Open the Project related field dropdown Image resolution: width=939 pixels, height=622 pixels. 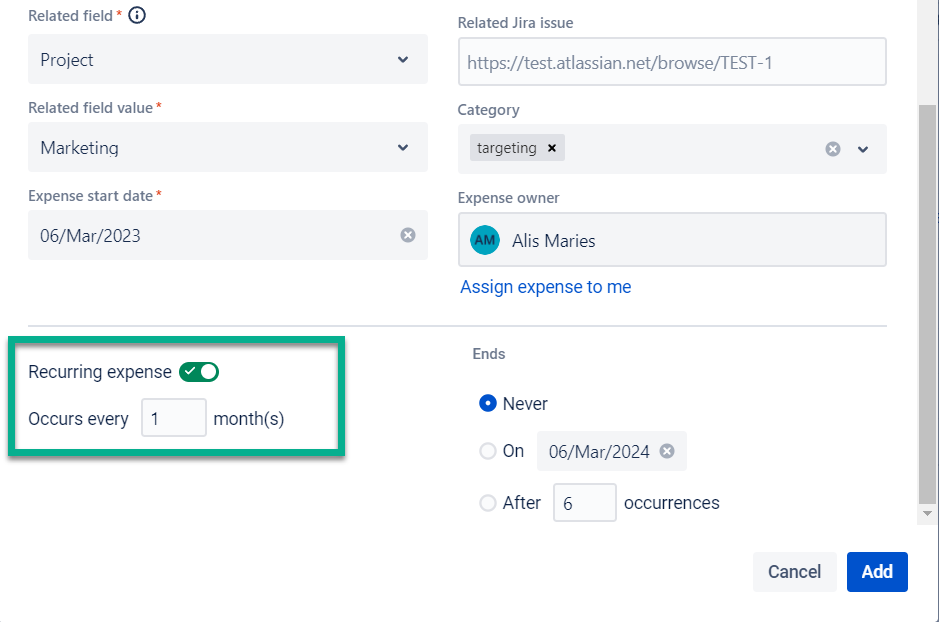[226, 59]
